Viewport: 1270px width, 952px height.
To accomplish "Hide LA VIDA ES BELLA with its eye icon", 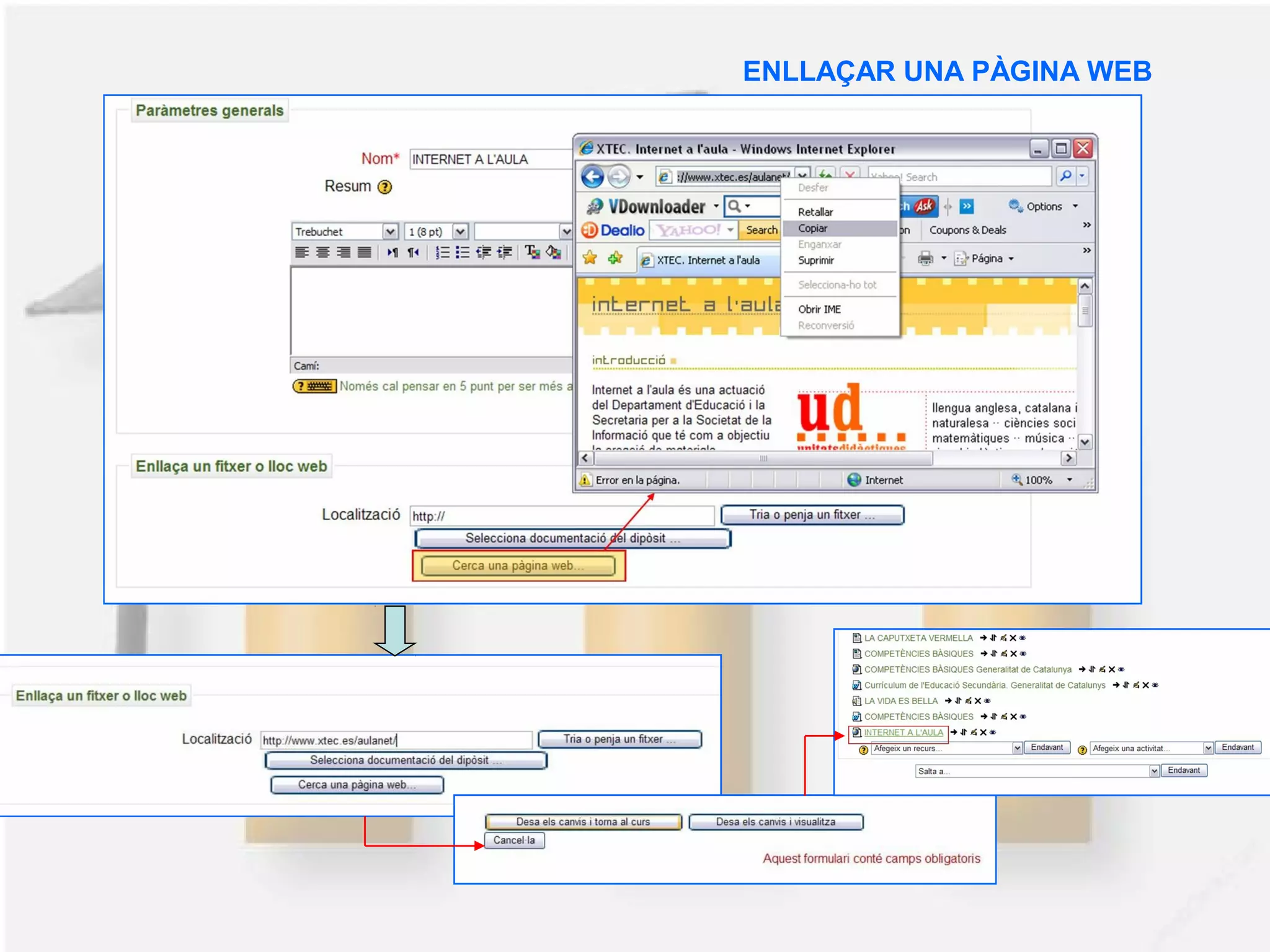I will [987, 701].
